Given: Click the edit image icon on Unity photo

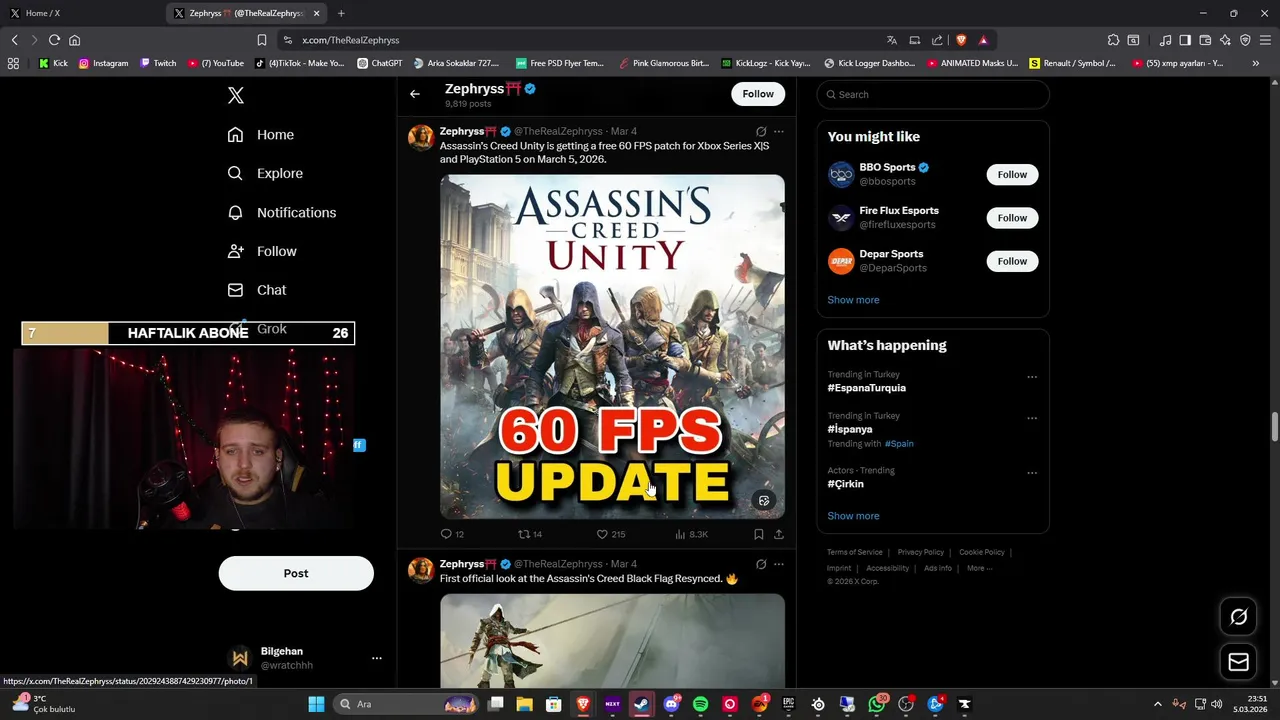Looking at the screenshot, I should coord(764,500).
